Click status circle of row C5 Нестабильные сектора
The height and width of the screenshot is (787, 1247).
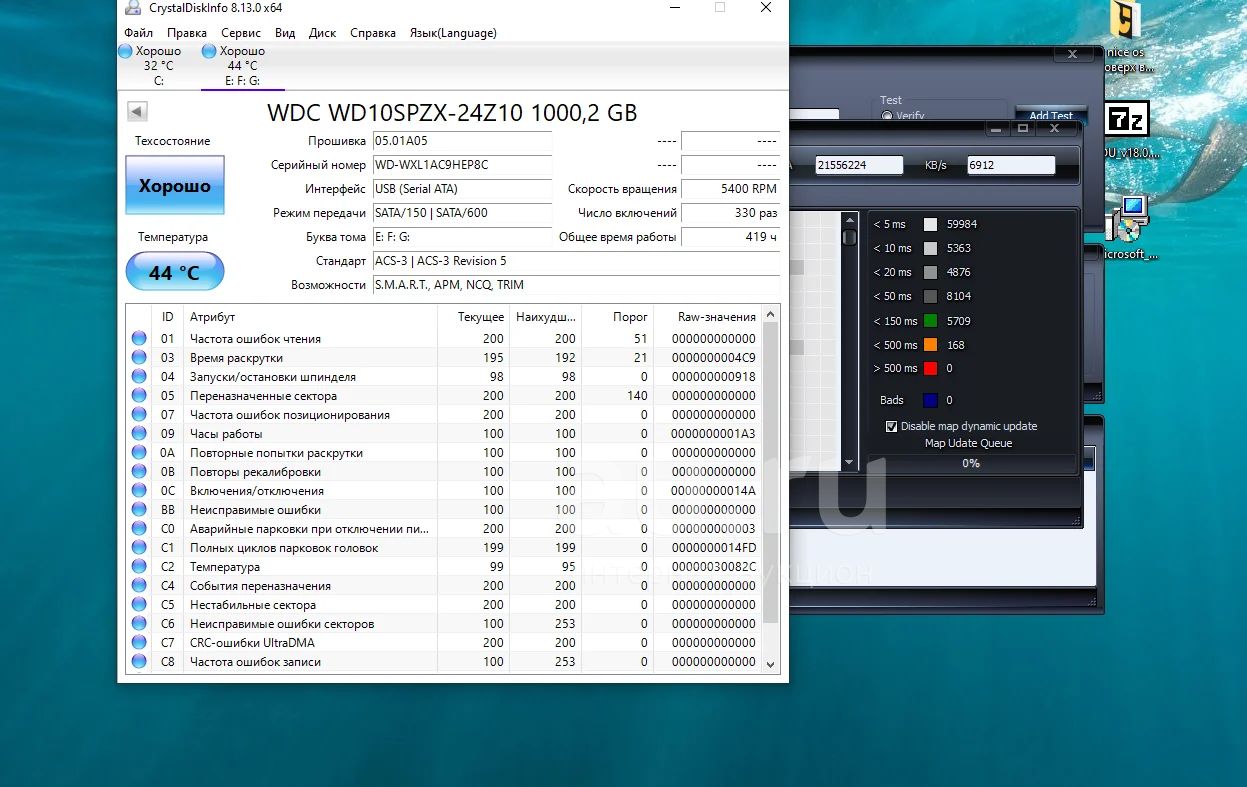coord(139,604)
